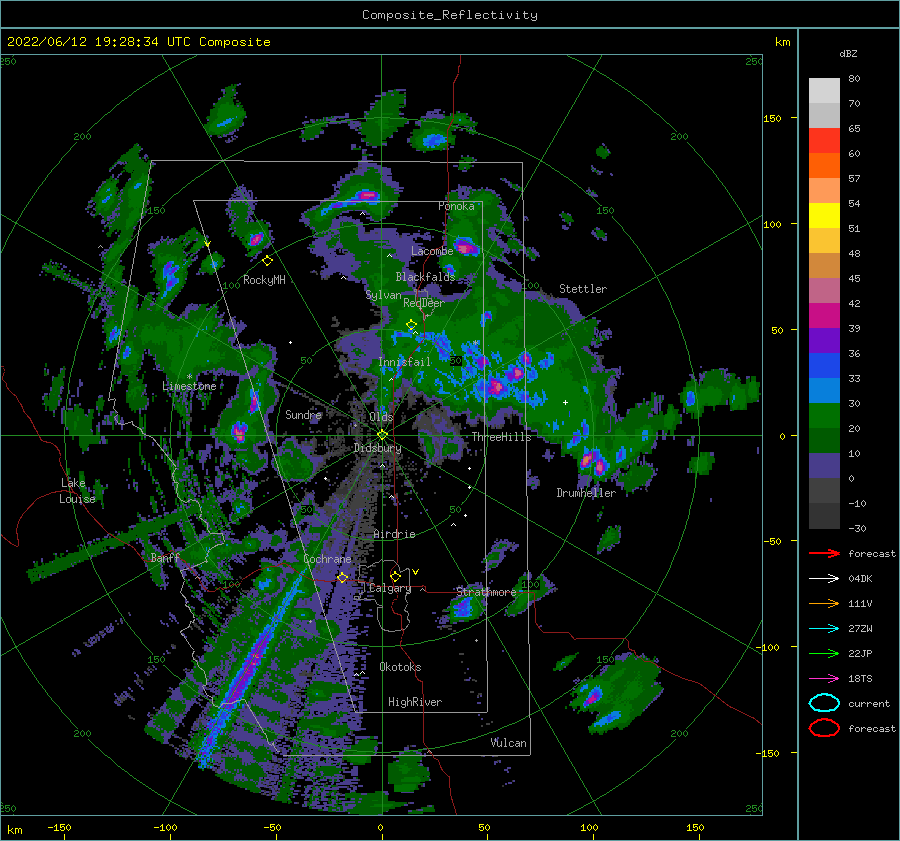Click the boxed 50 range label east of Innisfail

point(455,361)
